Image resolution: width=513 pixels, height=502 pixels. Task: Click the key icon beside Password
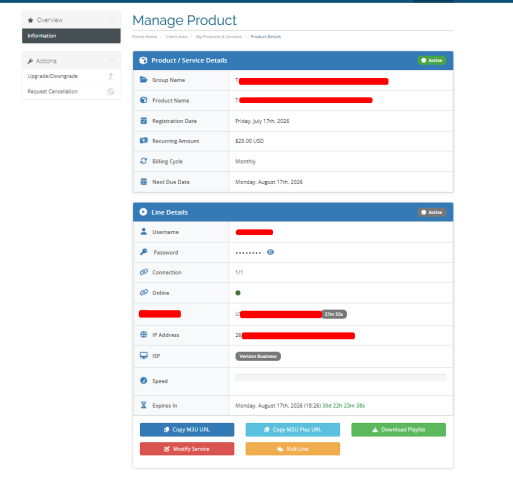click(x=144, y=252)
